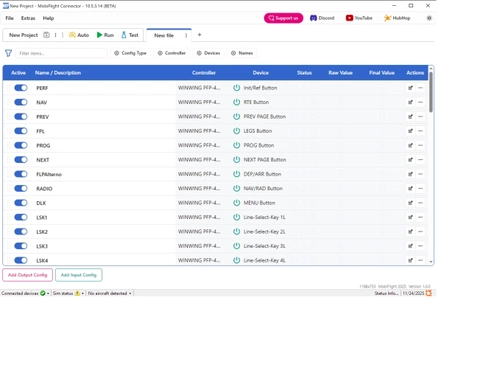Edit the NEXT row config
500x376 pixels.
410,160
